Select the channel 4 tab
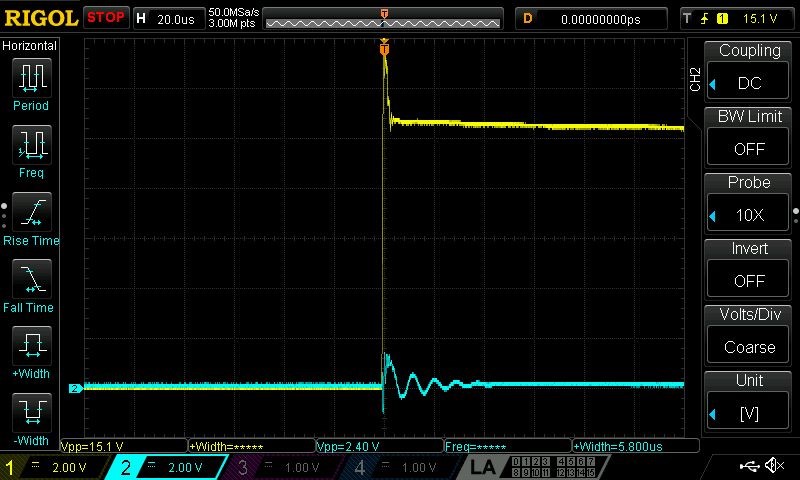Viewport: 800px width, 480px height. pos(401,467)
